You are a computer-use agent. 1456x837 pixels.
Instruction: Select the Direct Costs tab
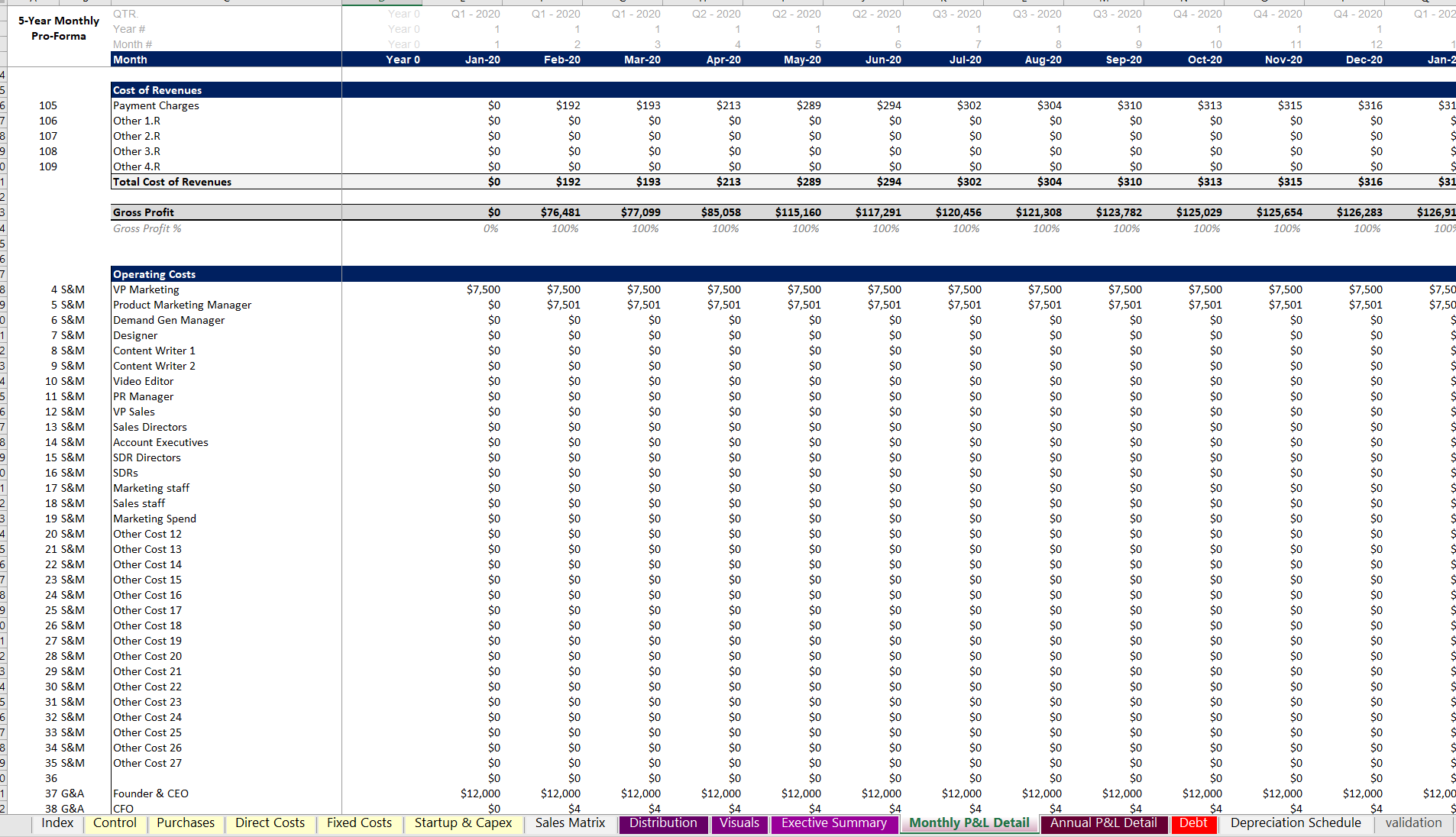[x=270, y=823]
